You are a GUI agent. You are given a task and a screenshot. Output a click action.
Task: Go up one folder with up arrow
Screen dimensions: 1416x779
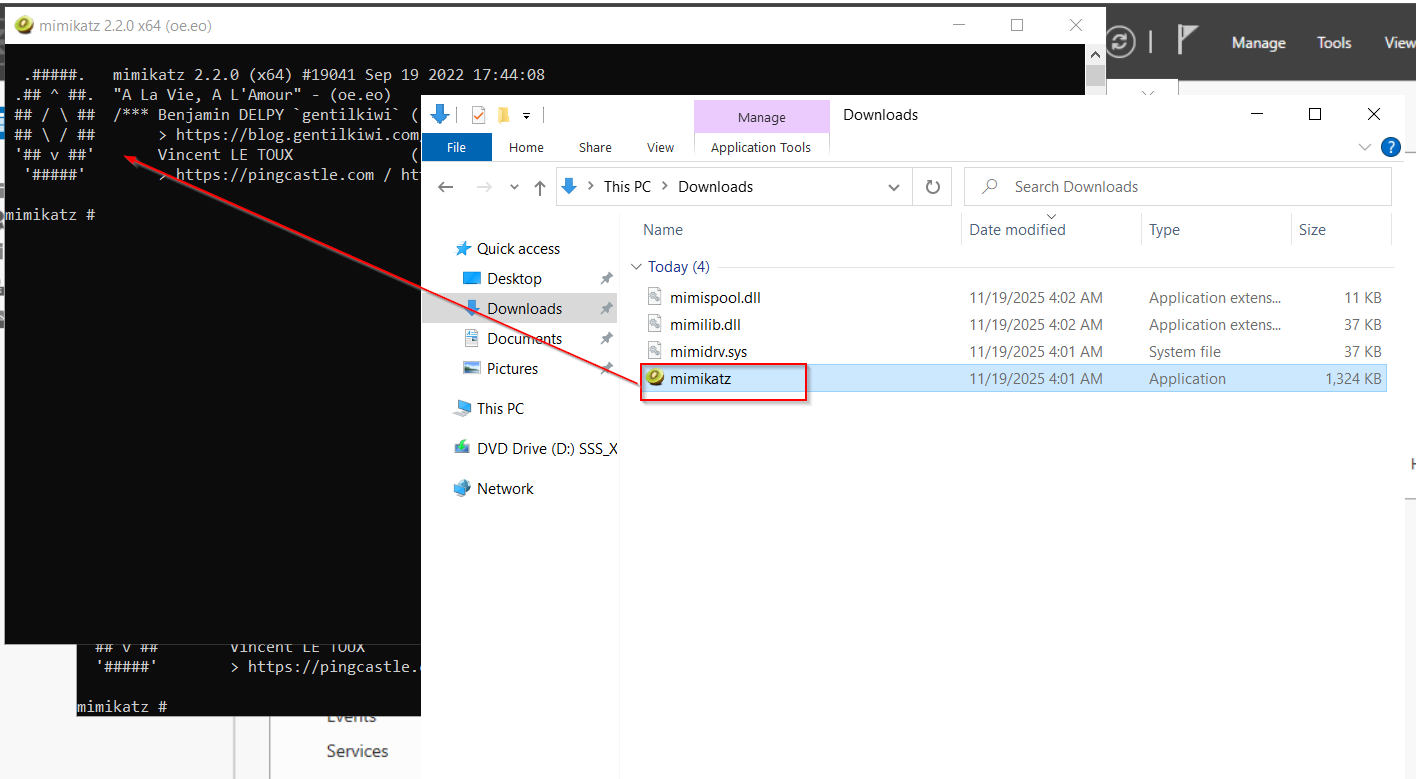click(x=540, y=187)
